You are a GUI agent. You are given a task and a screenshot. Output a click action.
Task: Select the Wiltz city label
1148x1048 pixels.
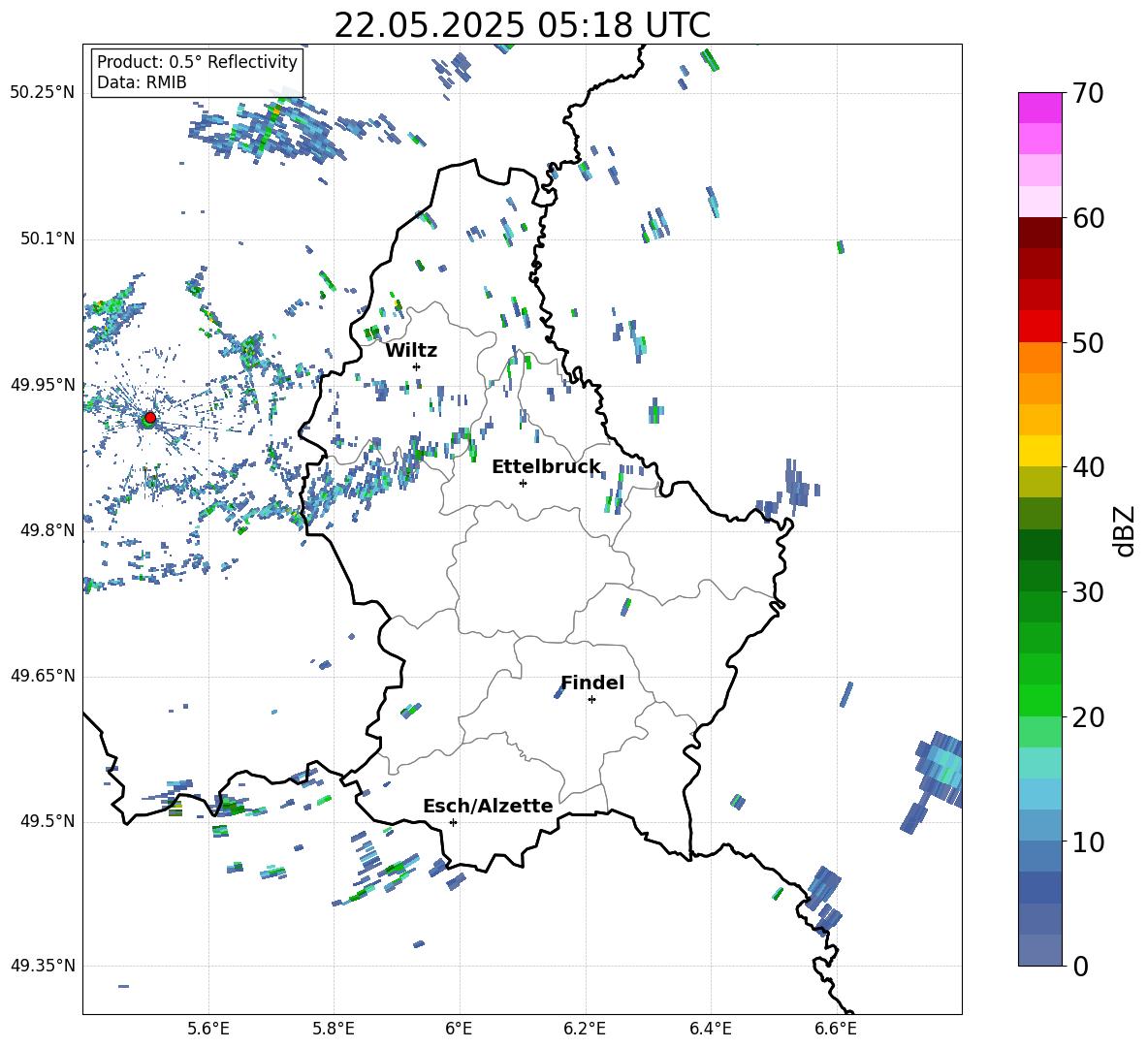[x=411, y=351]
